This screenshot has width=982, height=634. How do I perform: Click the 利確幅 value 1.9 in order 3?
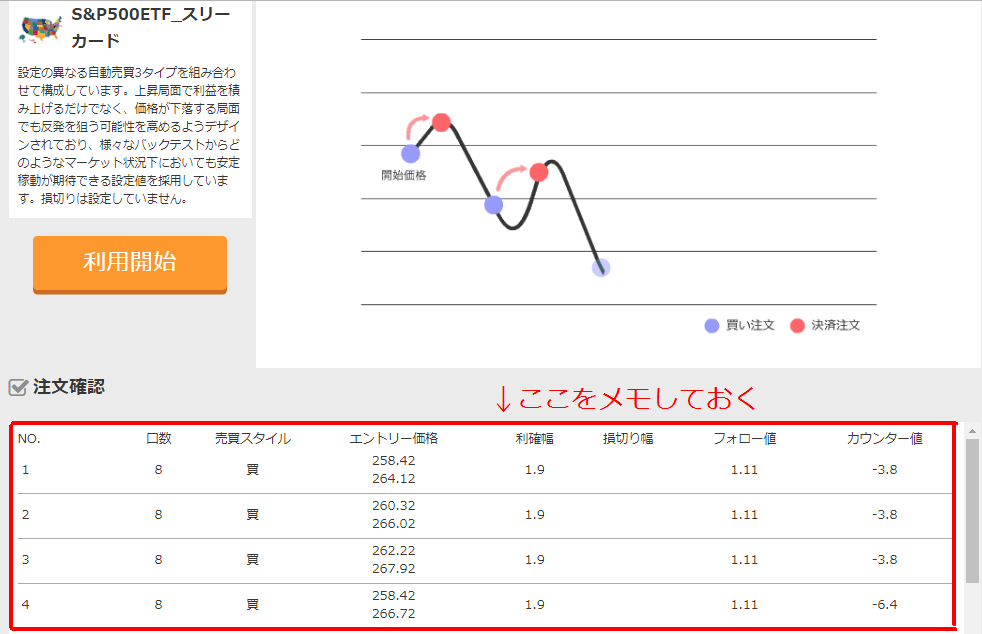(x=534, y=559)
